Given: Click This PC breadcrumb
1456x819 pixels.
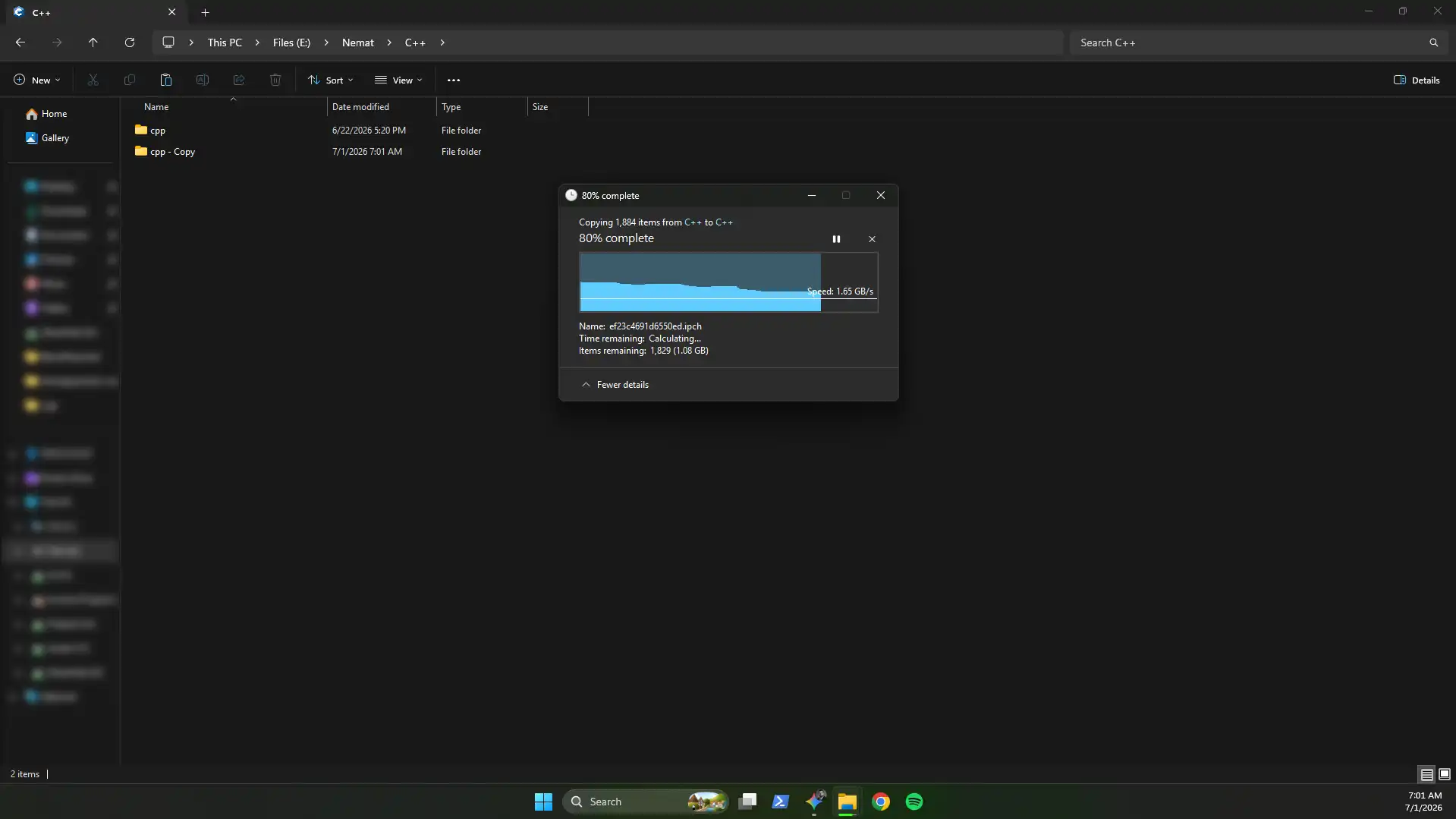Looking at the screenshot, I should [x=225, y=43].
